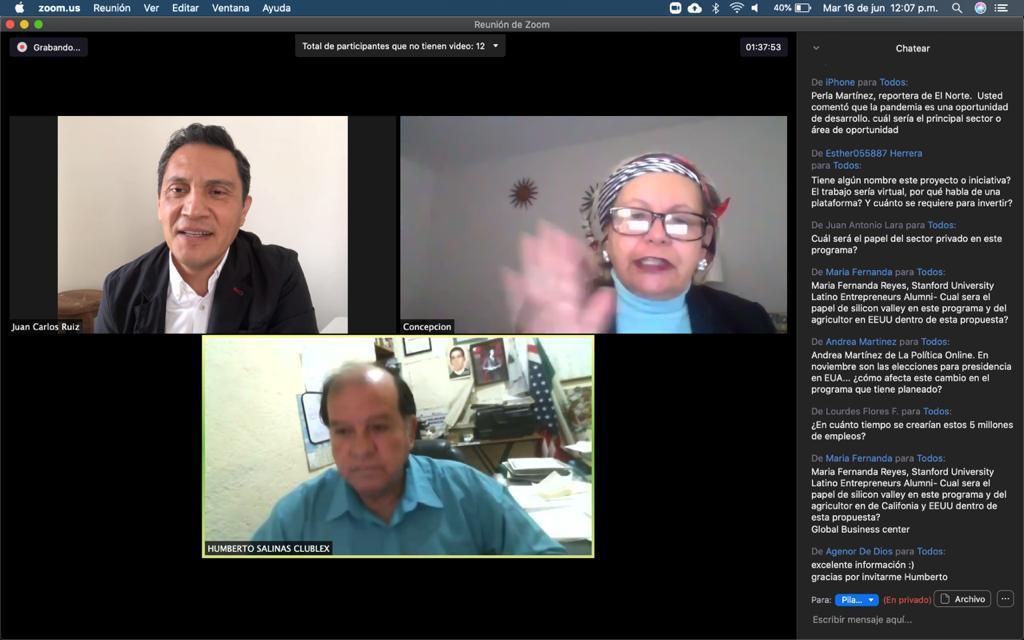Viewport: 1024px width, 640px height.
Task: Collapse the Chatear panel chevron
Action: pyautogui.click(x=816, y=48)
